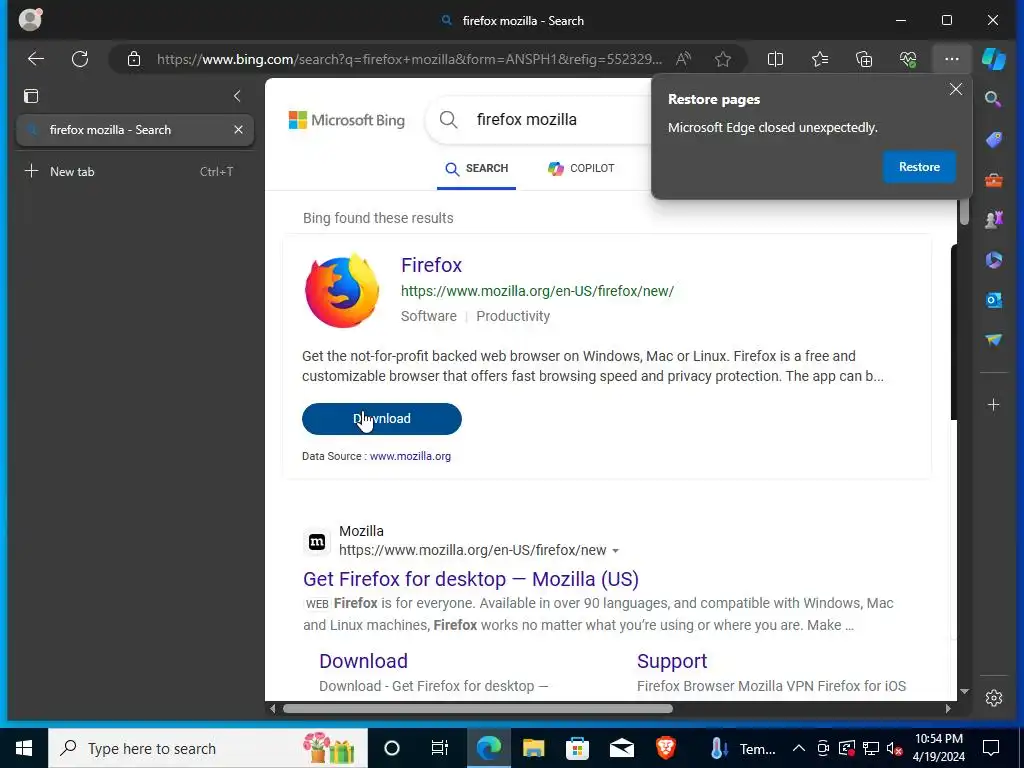Click the sidebar search magnifier icon
This screenshot has width=1024, height=768.
coord(993,99)
